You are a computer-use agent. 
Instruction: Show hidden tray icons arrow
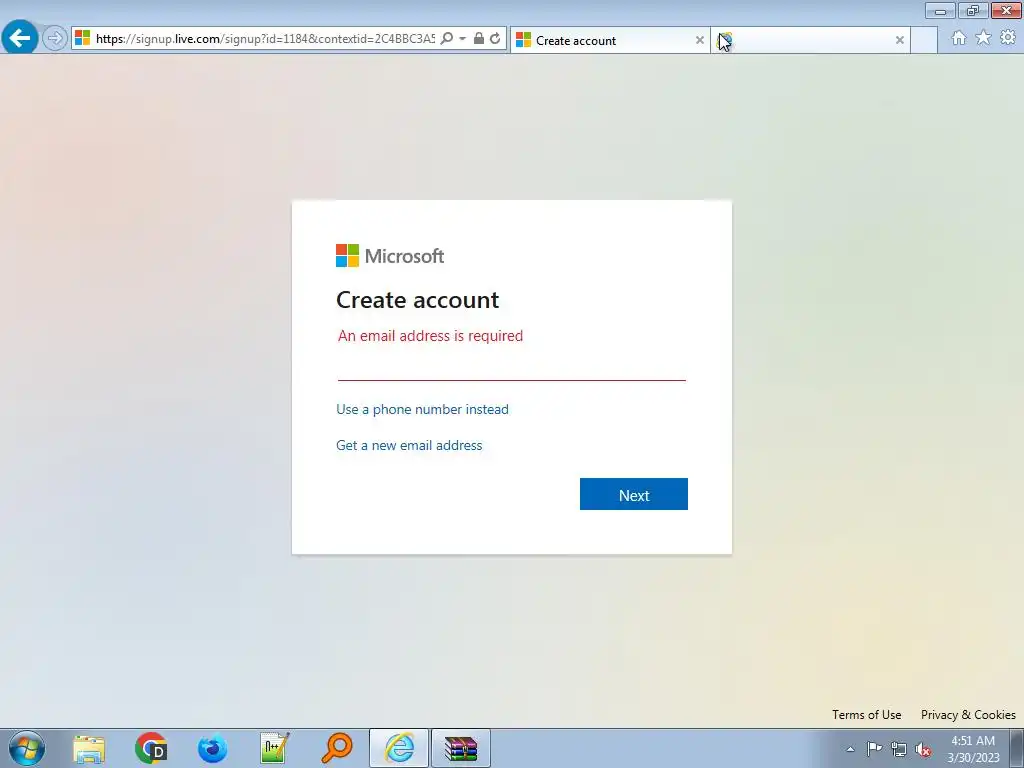click(850, 749)
